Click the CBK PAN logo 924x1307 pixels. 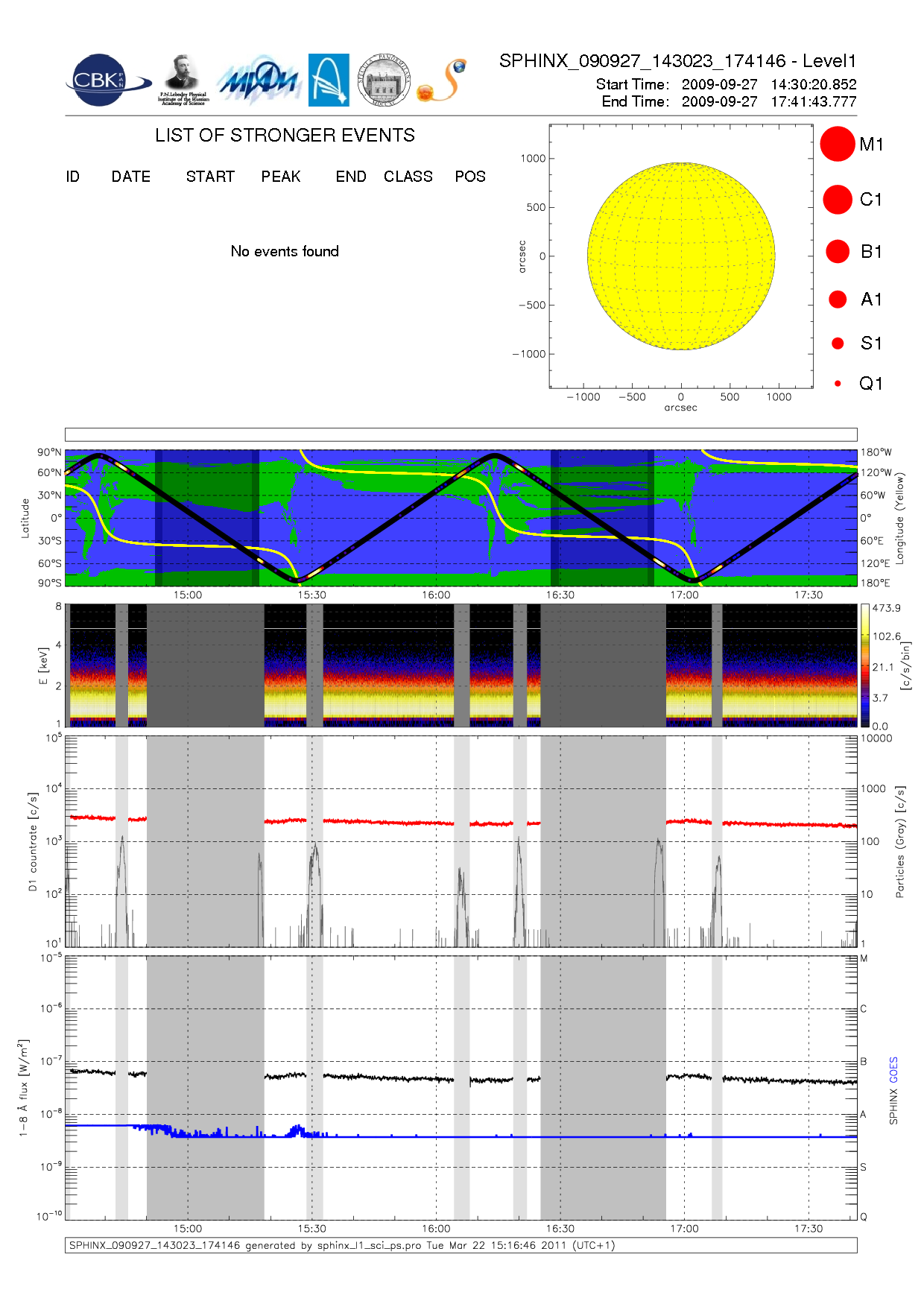pos(104,80)
